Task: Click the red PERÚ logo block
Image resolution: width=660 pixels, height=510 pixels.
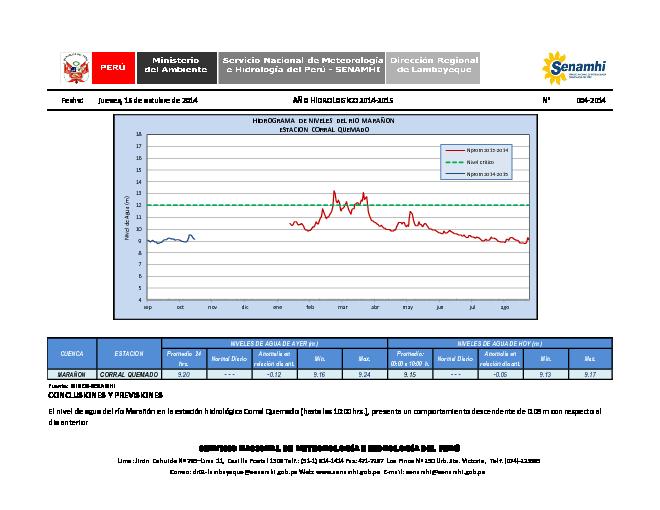Action: pos(112,67)
